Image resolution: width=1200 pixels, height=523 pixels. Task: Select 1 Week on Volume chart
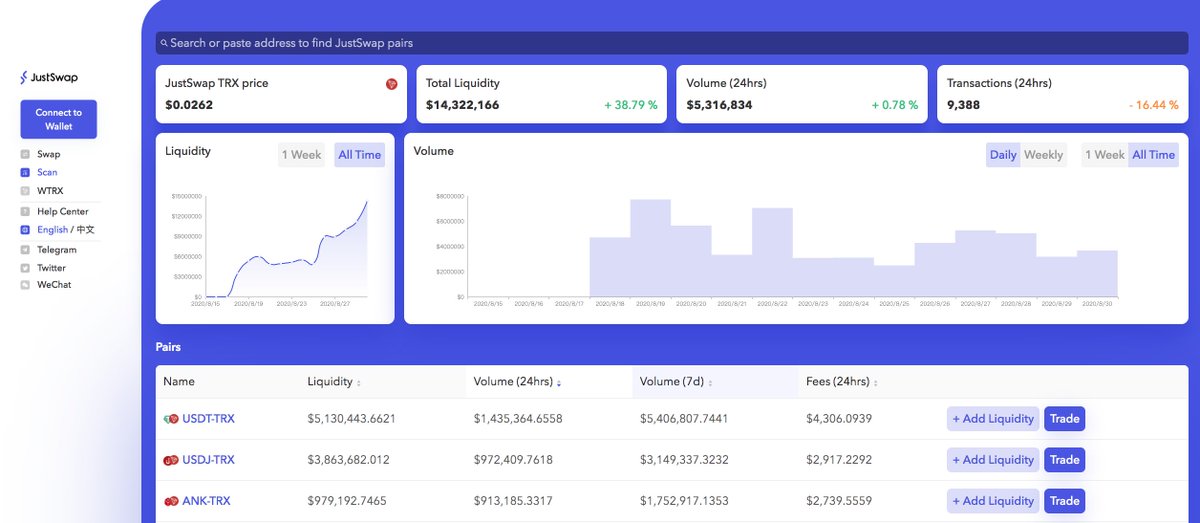pos(1105,155)
